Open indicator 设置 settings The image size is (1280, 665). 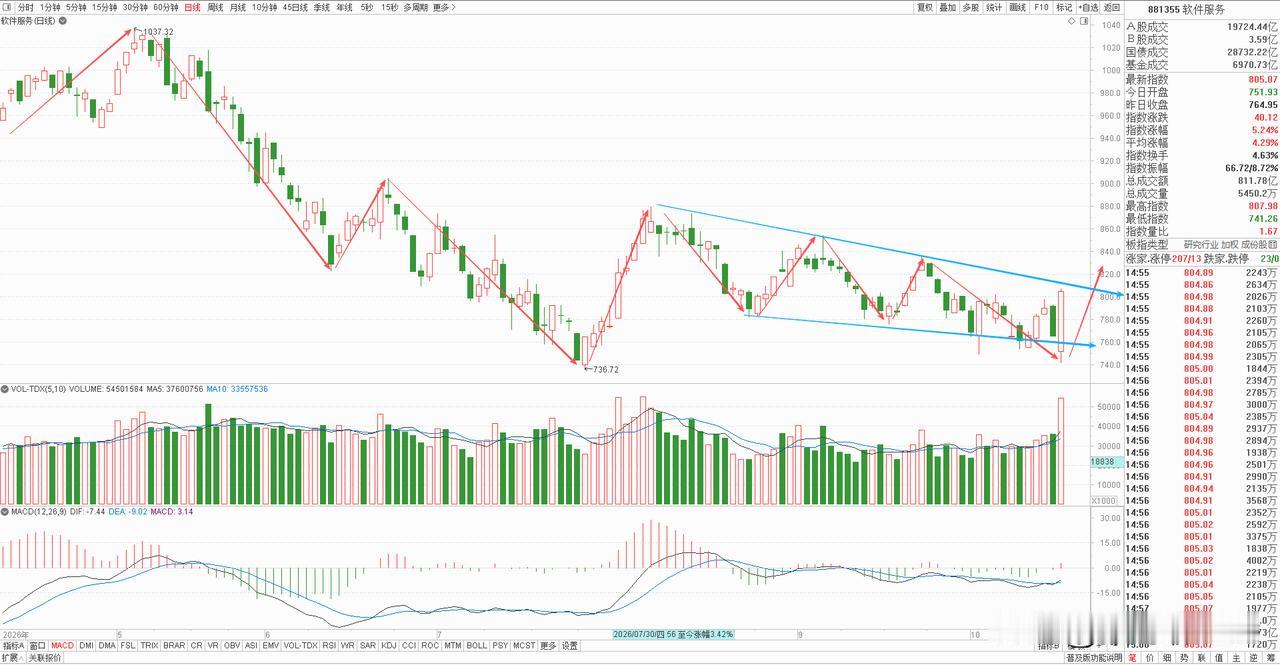pyautogui.click(x=570, y=646)
